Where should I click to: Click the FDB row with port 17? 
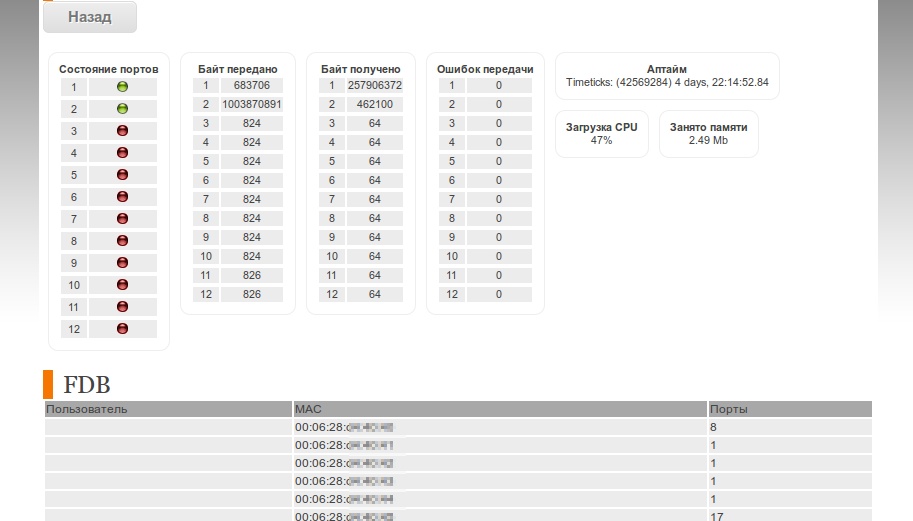tap(458, 516)
